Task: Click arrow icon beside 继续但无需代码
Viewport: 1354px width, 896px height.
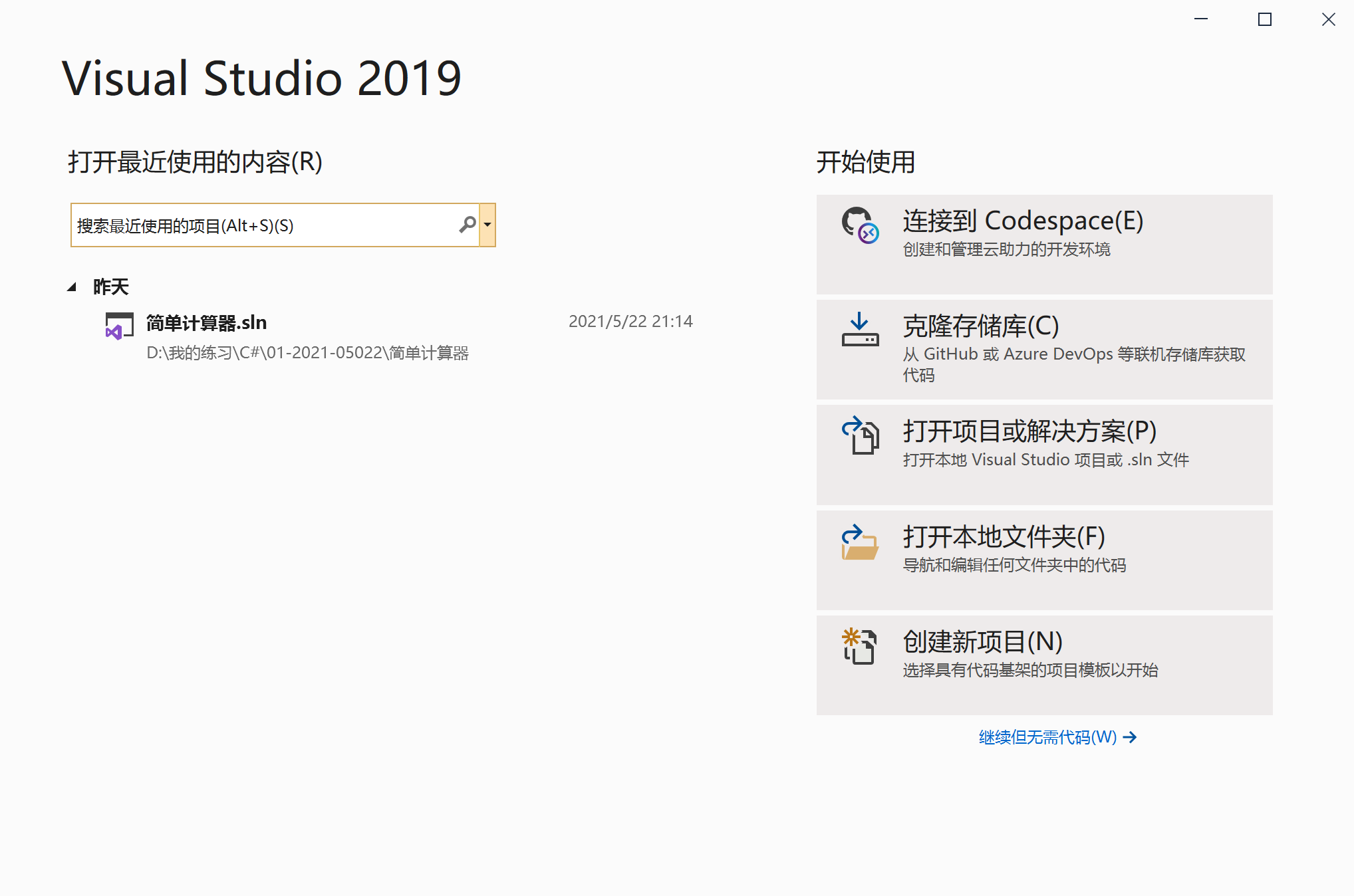Action: click(x=1130, y=737)
